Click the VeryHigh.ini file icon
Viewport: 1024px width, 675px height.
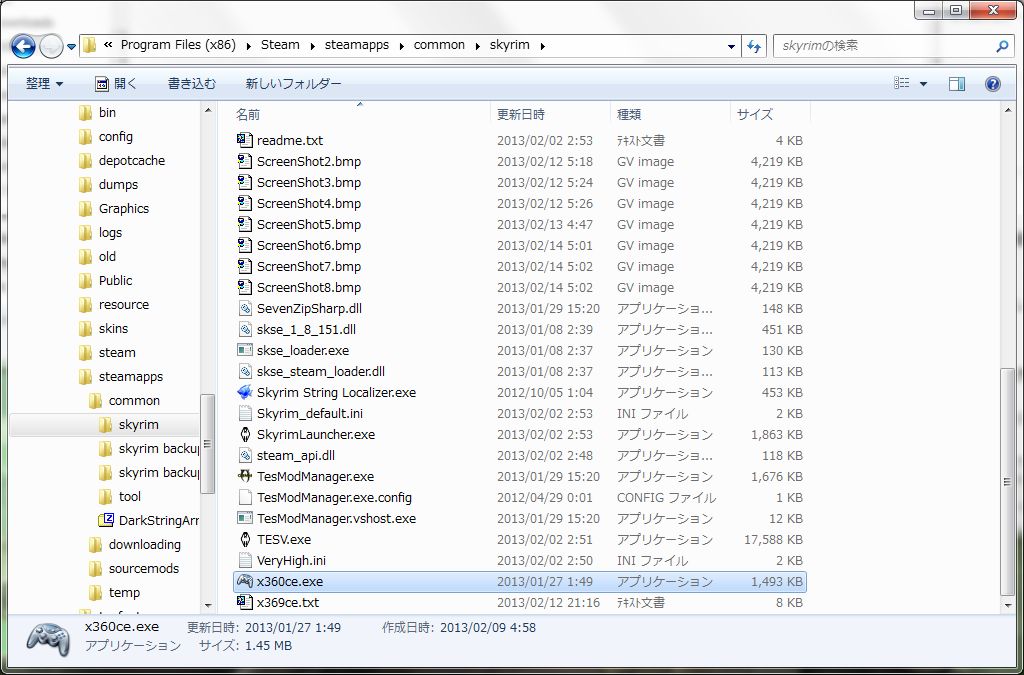coord(244,560)
